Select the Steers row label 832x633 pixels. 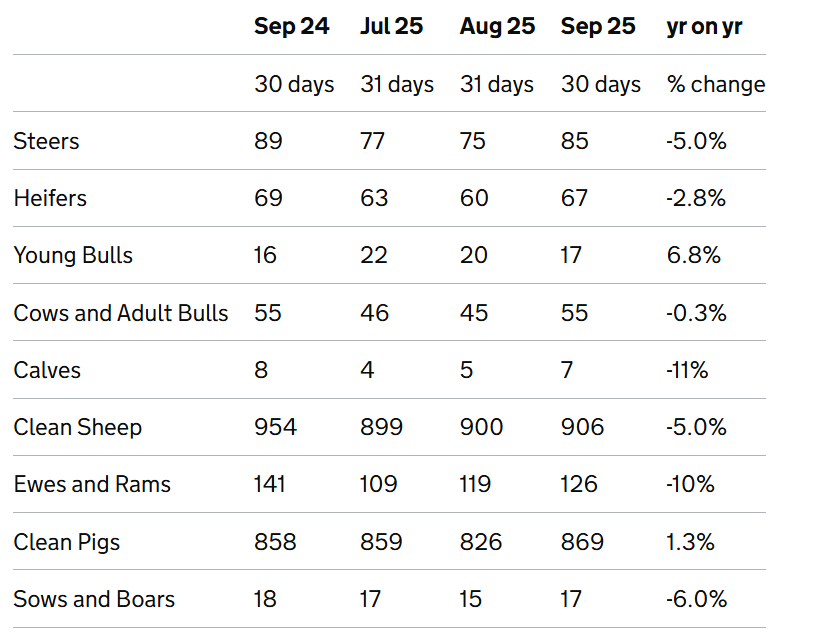pyautogui.click(x=46, y=141)
